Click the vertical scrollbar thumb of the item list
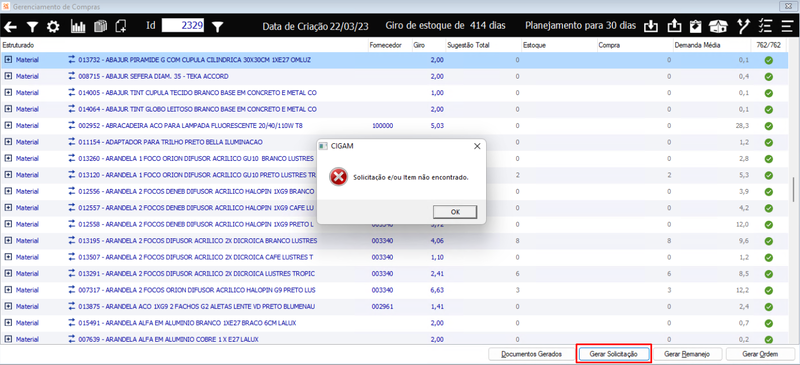Screen dimensions: 800x365 click(x=793, y=190)
